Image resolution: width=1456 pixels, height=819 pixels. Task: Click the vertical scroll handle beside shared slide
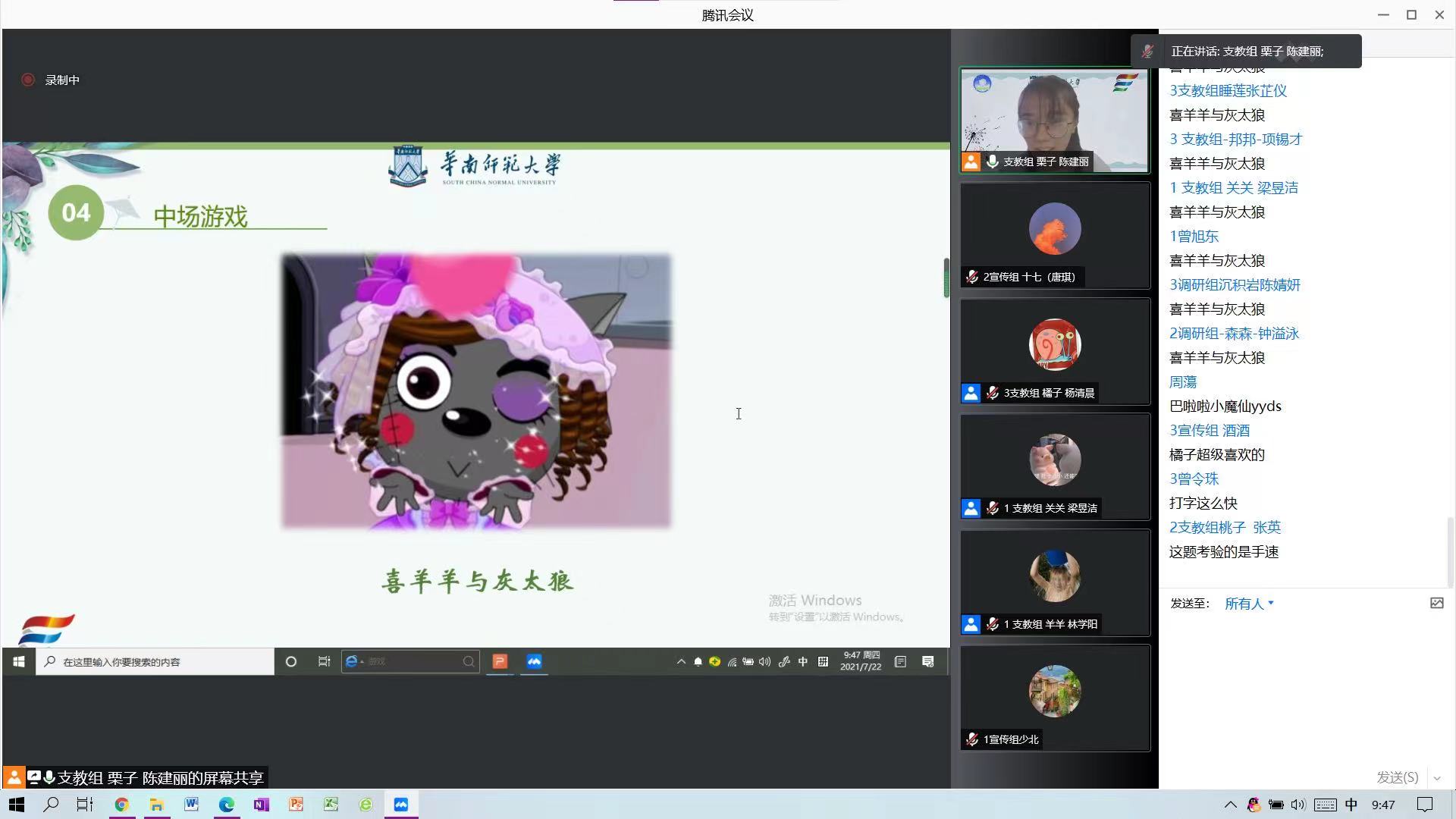pyautogui.click(x=946, y=278)
